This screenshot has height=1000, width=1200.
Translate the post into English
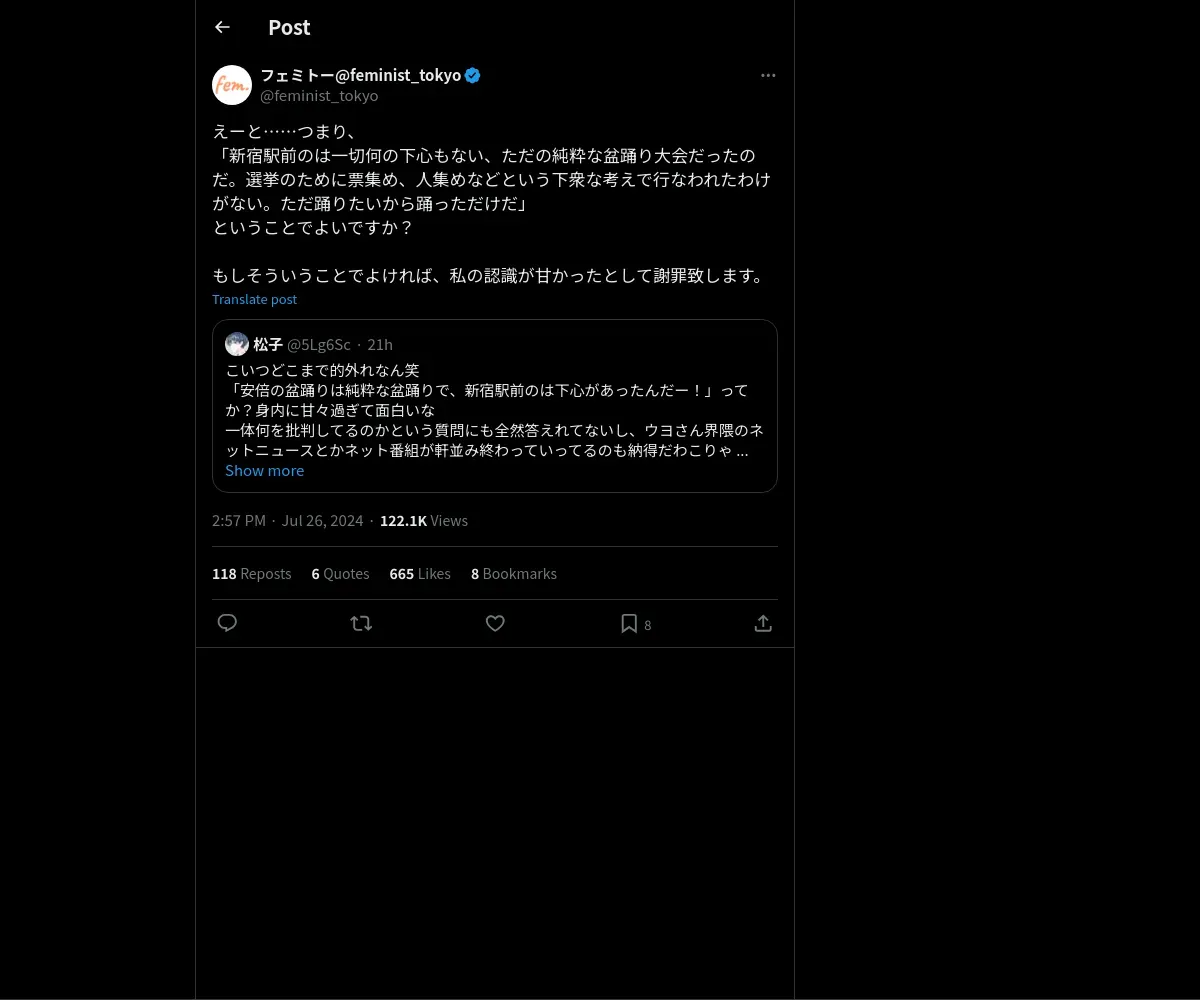point(254,299)
